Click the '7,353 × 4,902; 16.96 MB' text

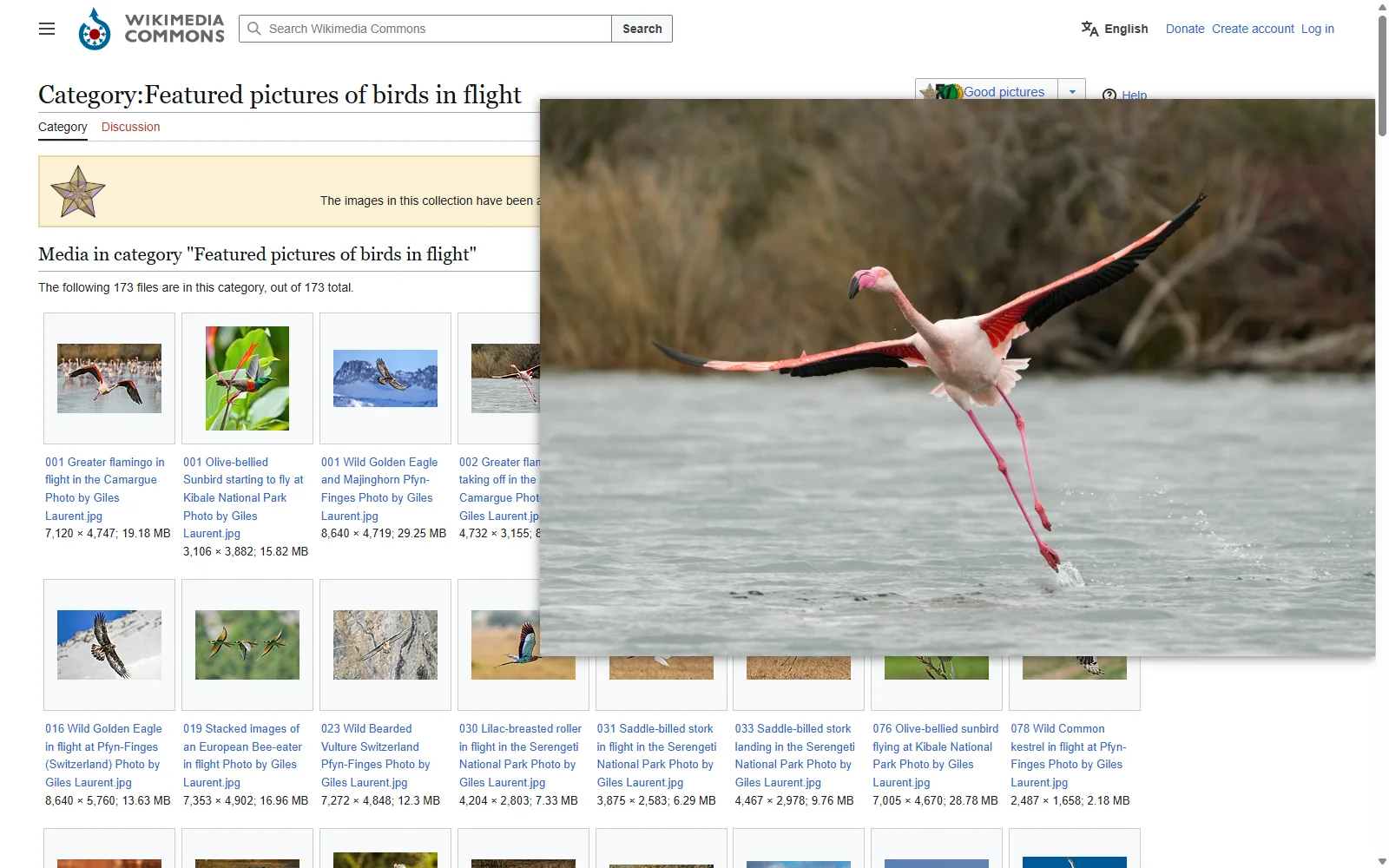click(246, 800)
